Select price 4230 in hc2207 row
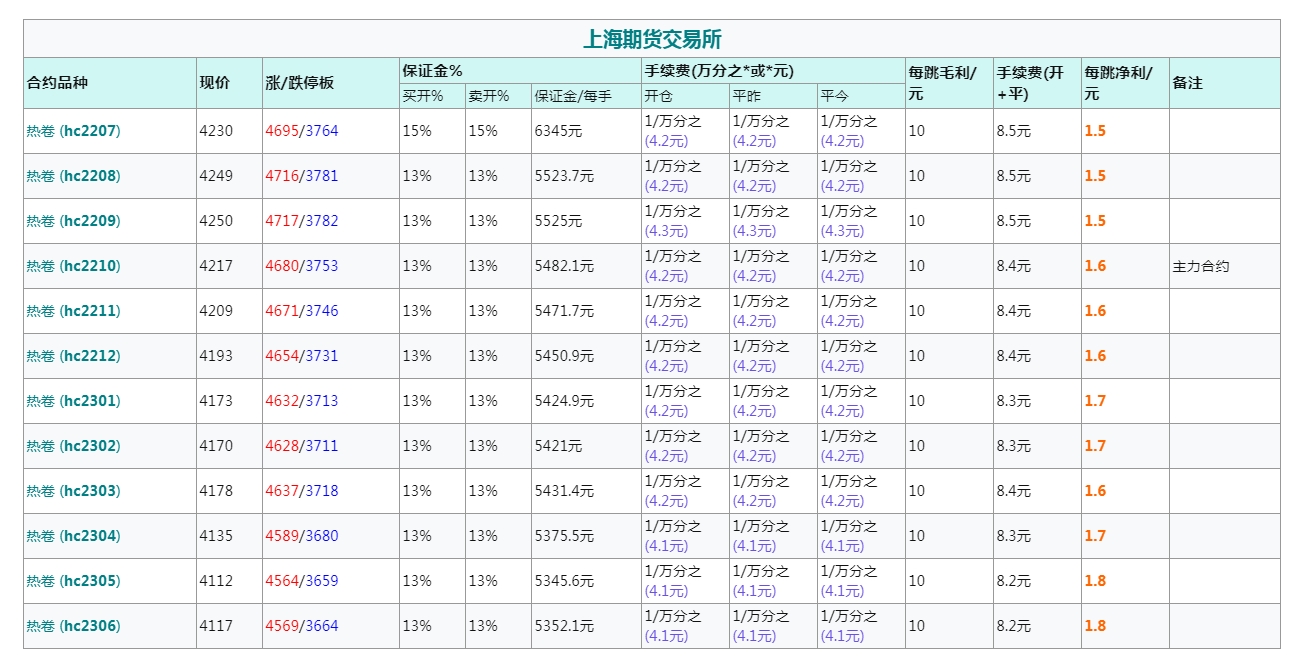This screenshot has height=664, width=1296. click(x=216, y=131)
